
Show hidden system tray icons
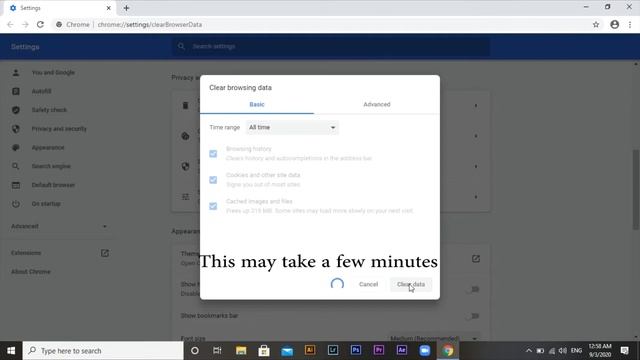click(x=529, y=351)
